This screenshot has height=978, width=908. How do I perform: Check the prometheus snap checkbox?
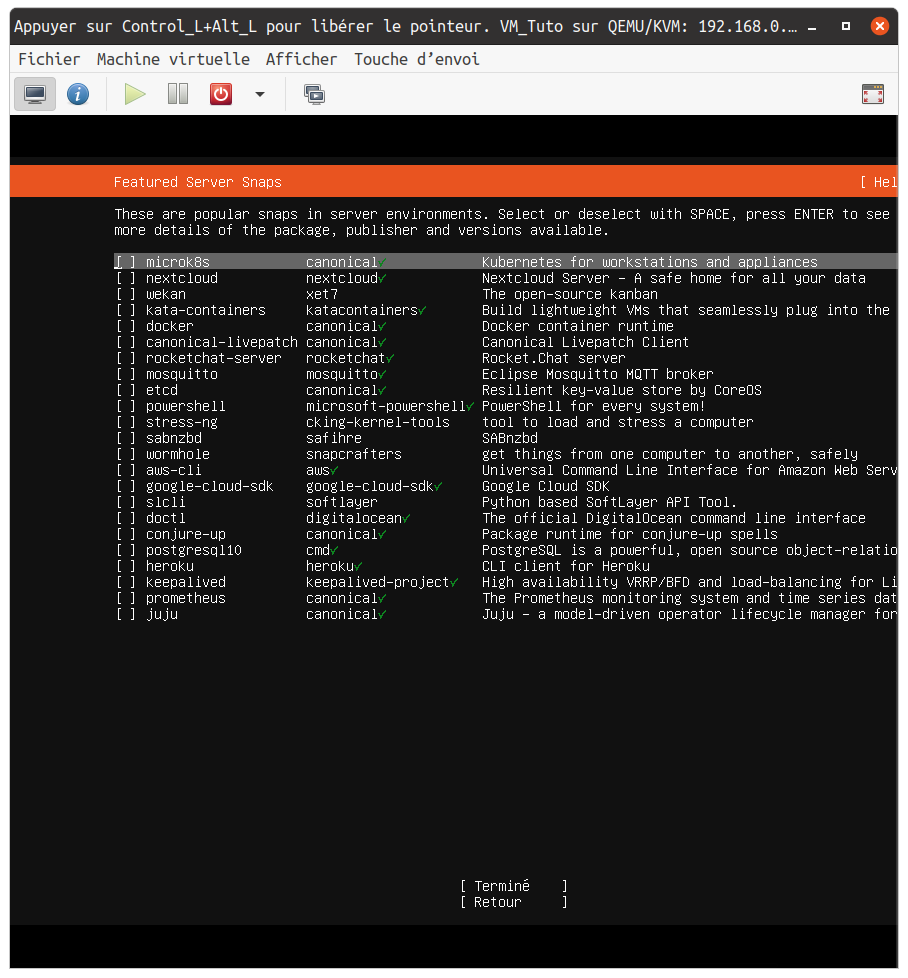click(126, 598)
